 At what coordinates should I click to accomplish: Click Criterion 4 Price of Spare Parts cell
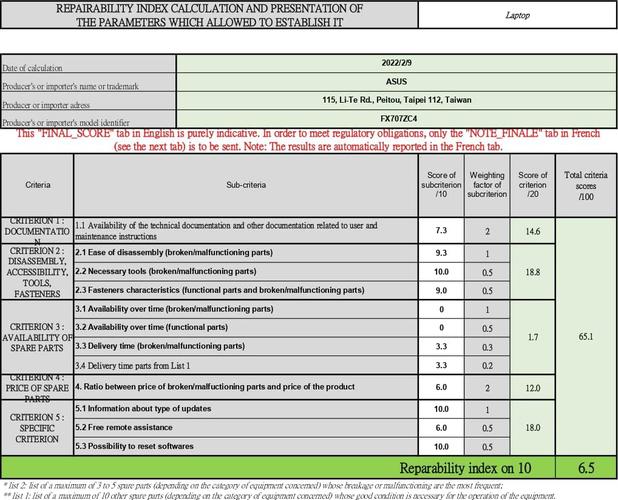tap(37, 388)
